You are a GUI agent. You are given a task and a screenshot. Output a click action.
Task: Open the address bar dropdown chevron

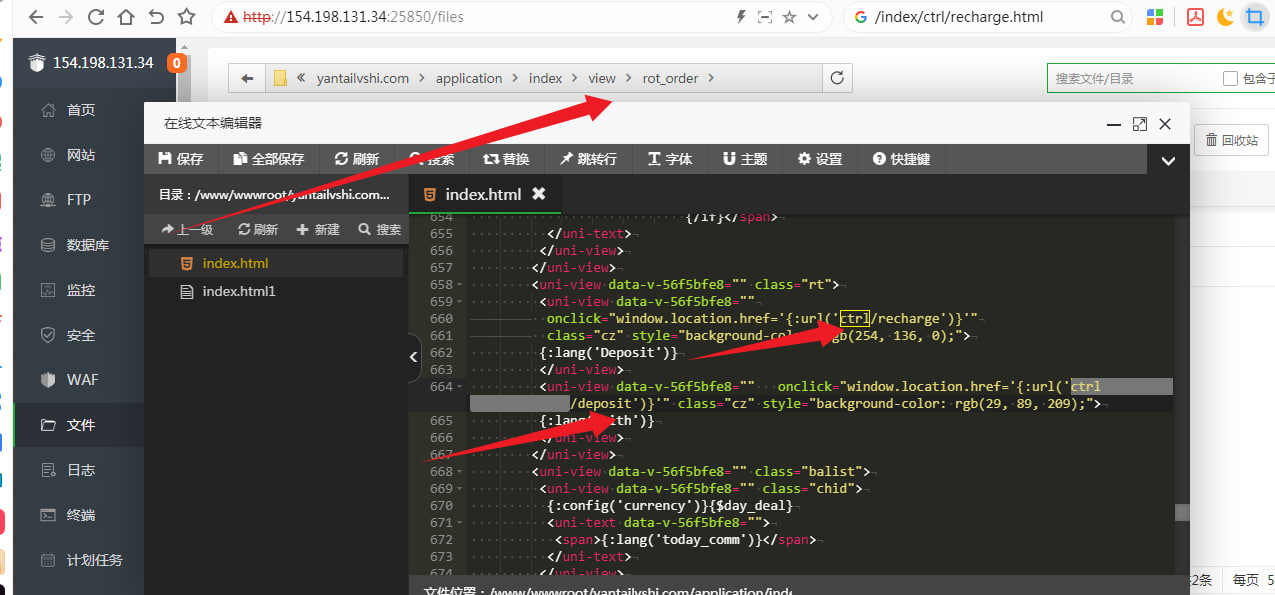814,17
